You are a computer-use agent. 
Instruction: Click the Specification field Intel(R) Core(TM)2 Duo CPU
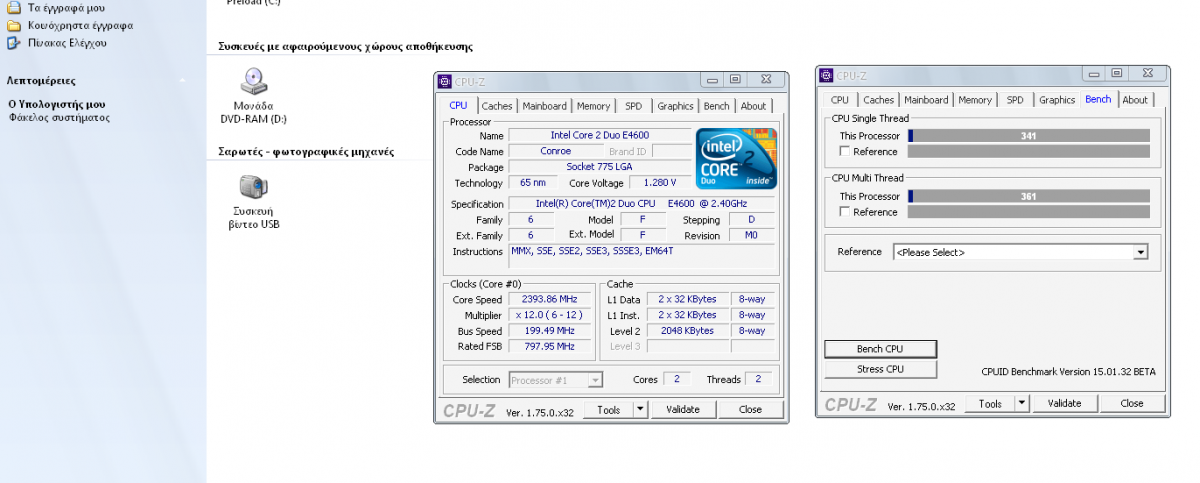click(643, 204)
